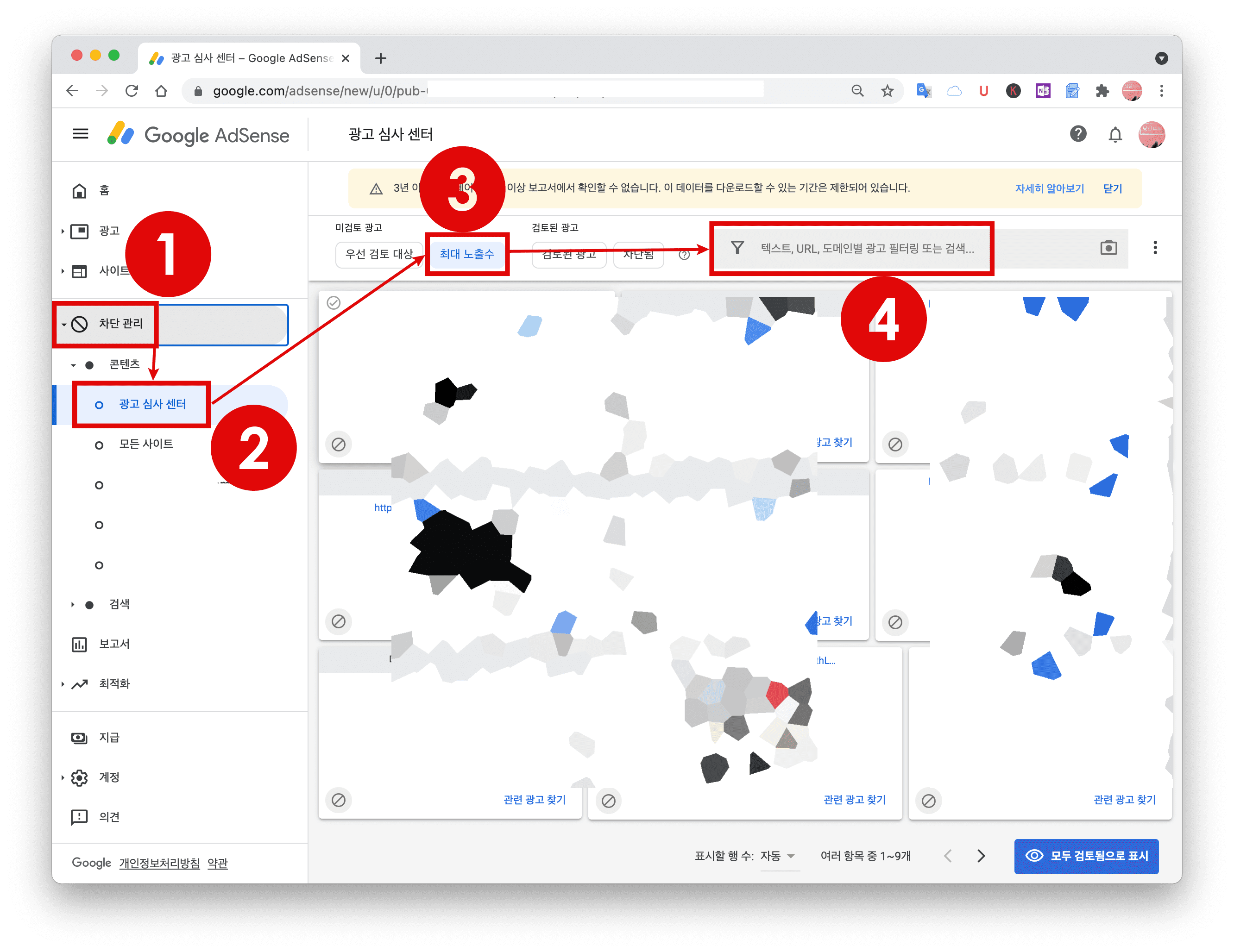Open Chrome three-dot menu
The height and width of the screenshot is (952, 1234).
click(x=1162, y=91)
